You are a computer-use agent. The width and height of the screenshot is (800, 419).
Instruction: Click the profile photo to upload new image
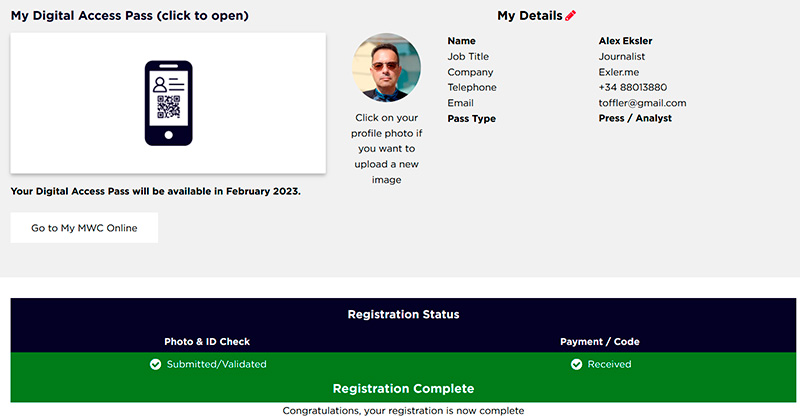tap(386, 68)
